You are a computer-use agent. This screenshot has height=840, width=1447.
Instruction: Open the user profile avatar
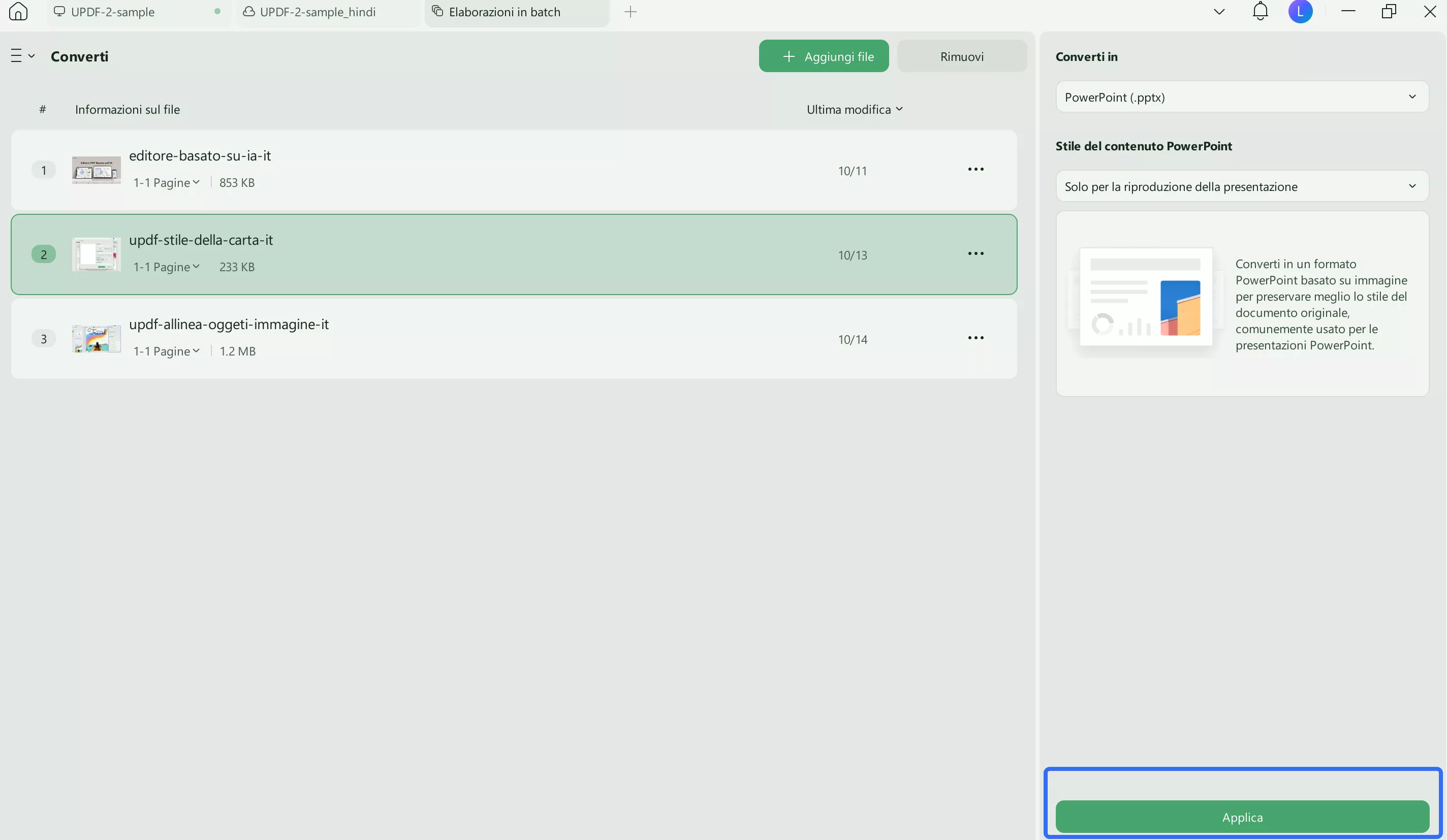click(x=1300, y=12)
